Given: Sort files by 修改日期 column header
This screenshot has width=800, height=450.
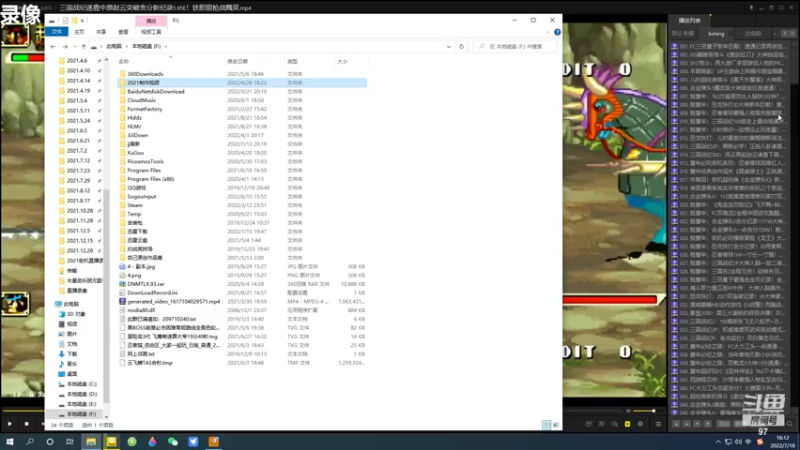Looking at the screenshot, I should pyautogui.click(x=237, y=61).
